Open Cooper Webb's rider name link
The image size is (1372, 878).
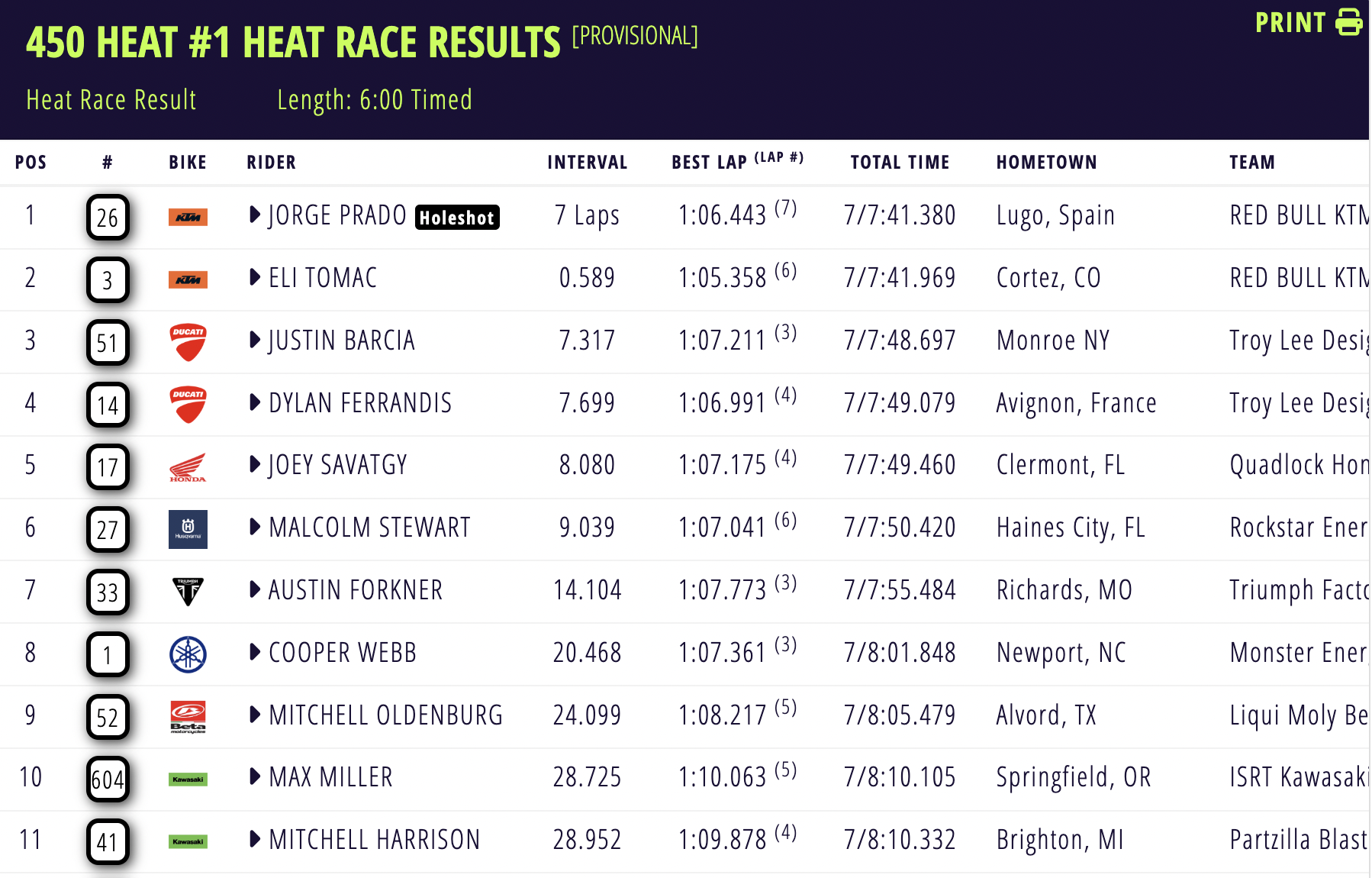pos(343,653)
